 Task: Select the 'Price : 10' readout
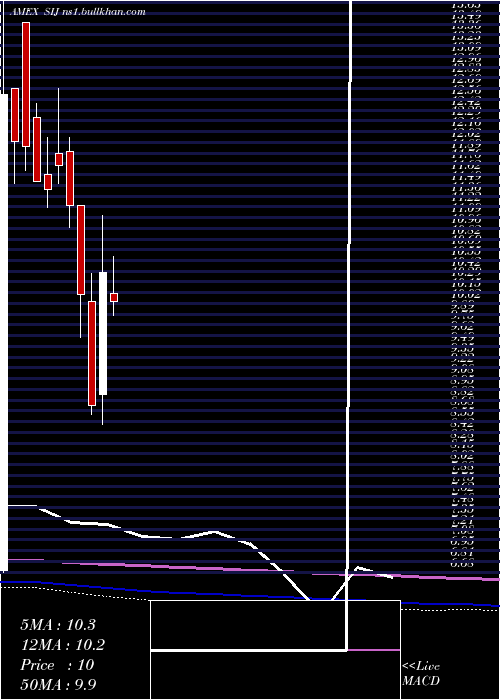[x=57, y=665]
